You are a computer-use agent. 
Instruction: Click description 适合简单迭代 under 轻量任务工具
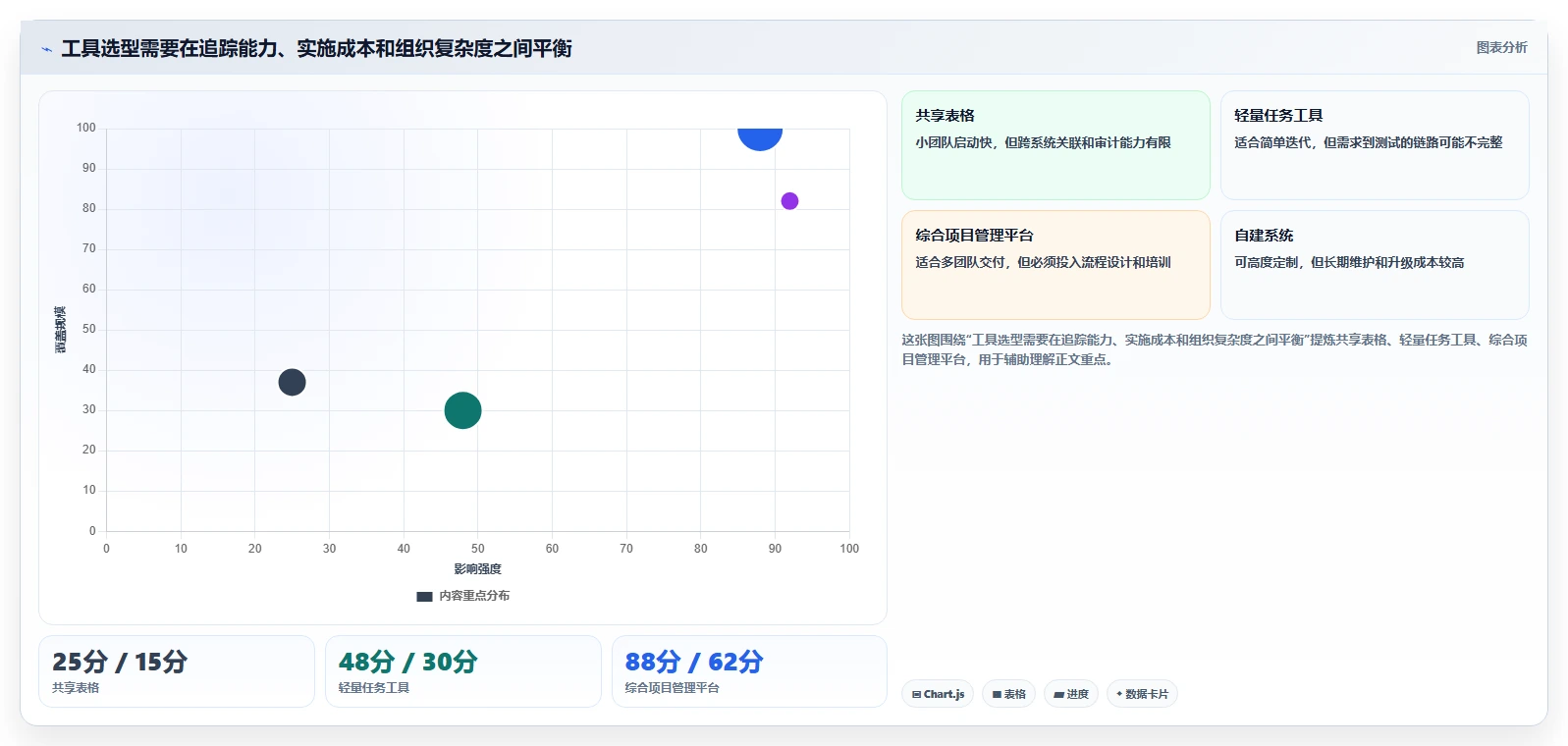[x=1368, y=142]
